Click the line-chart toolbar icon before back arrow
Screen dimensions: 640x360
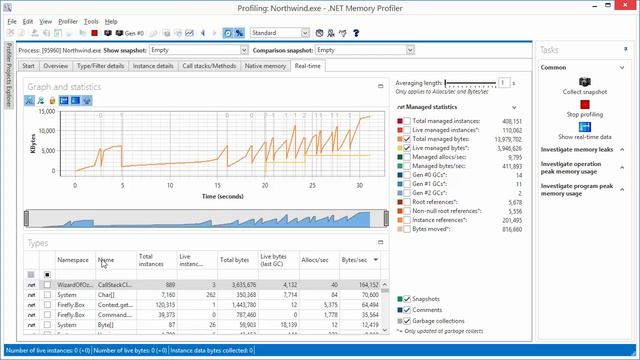189,33
